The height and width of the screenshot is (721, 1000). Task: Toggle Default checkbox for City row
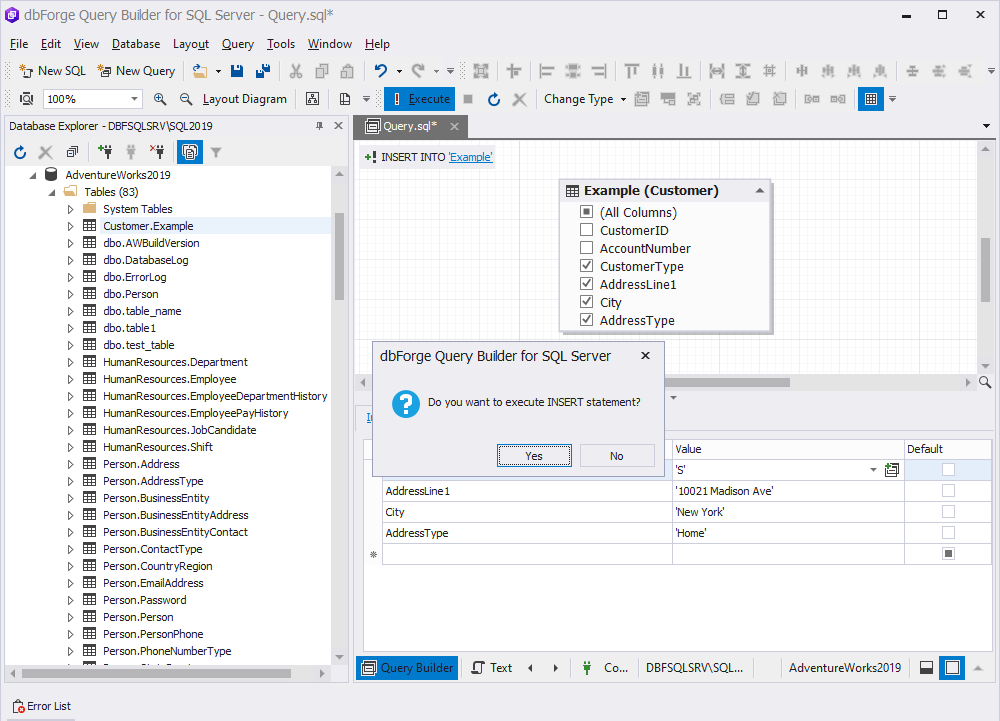948,511
